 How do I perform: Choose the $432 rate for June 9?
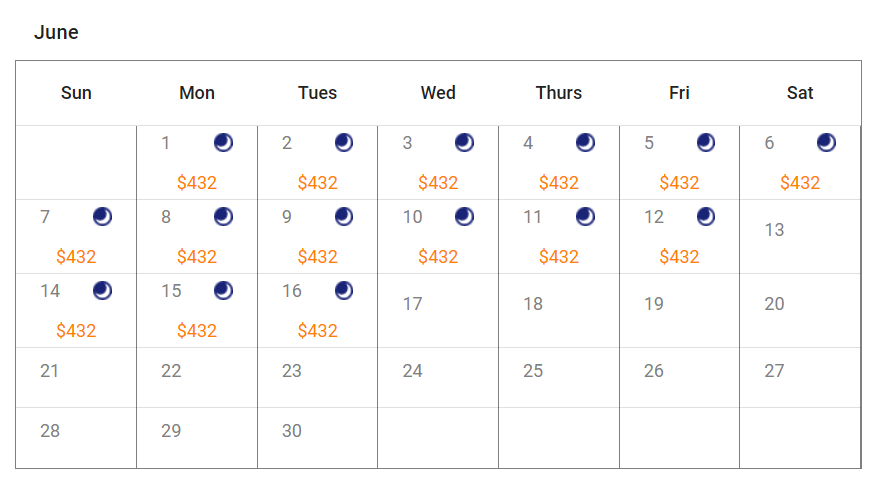[x=317, y=257]
